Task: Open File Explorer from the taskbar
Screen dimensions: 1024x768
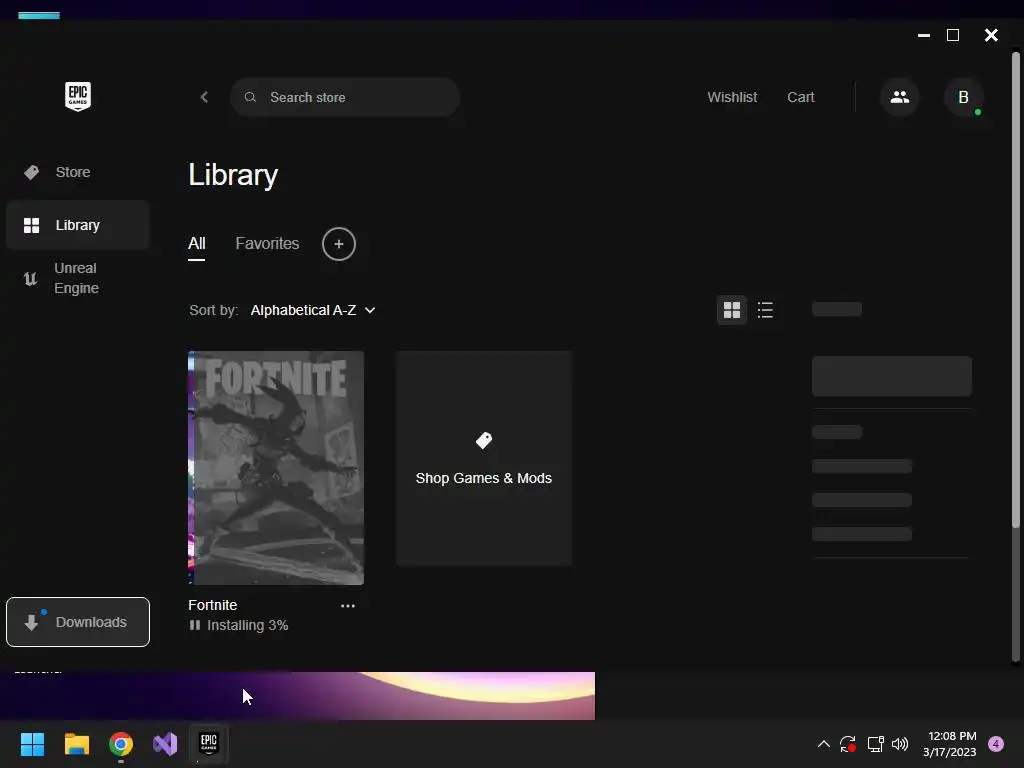Action: point(76,744)
